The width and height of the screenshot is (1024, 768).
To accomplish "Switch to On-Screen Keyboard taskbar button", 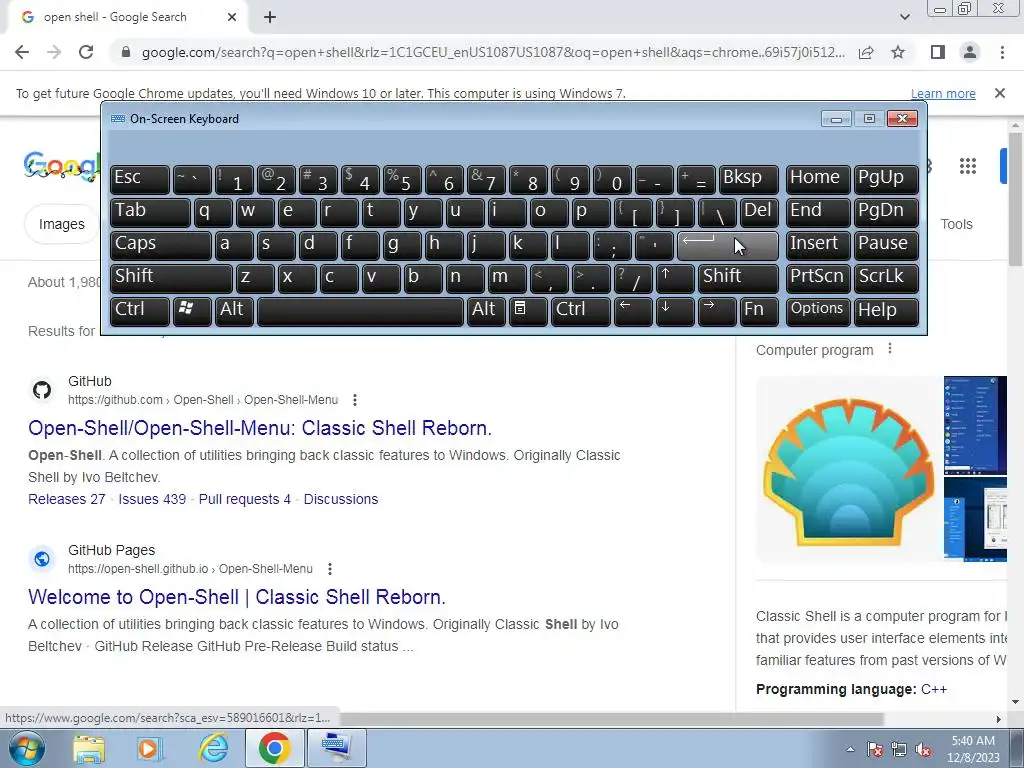I will [336, 748].
